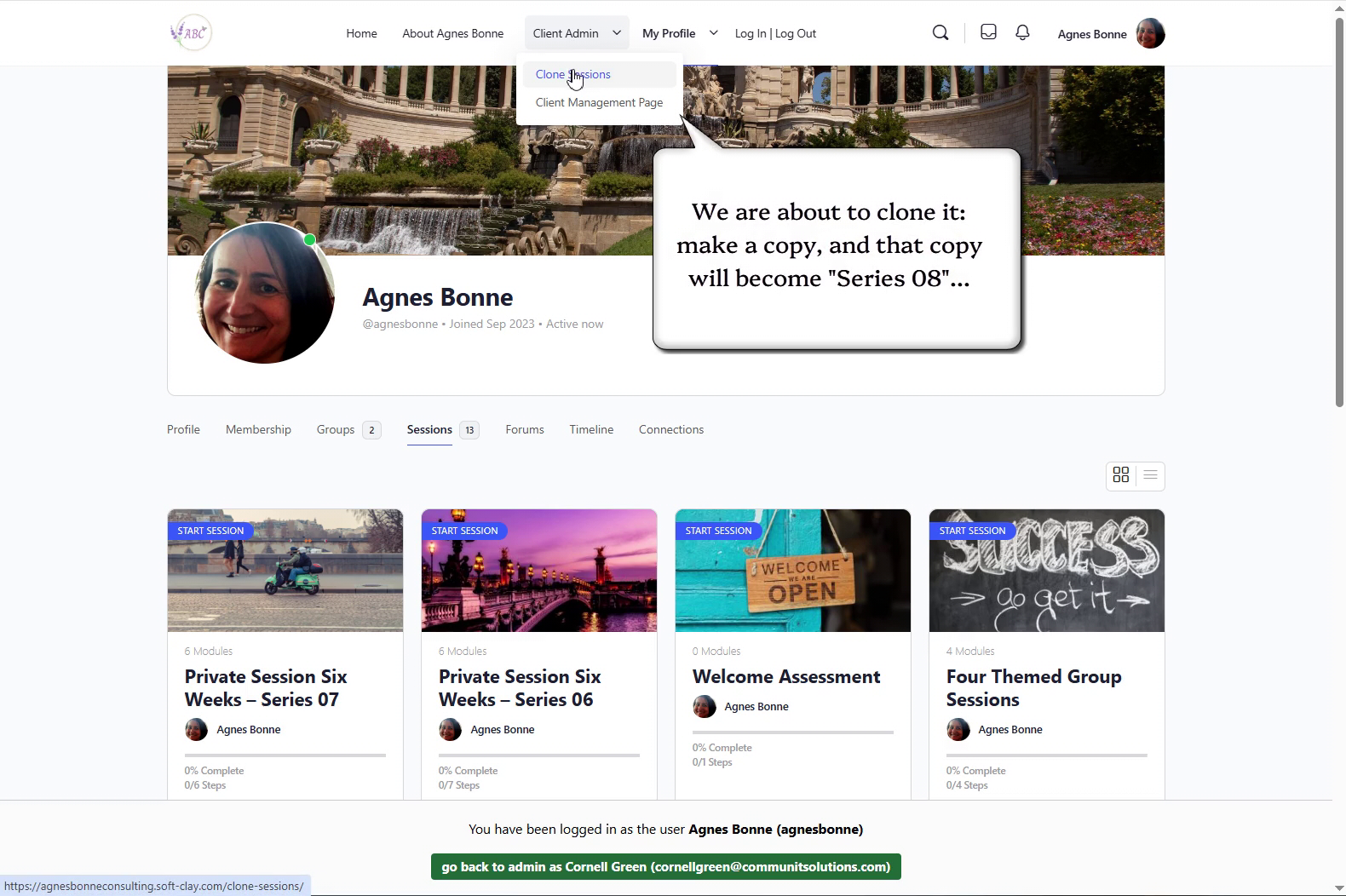Viewport: 1346px width, 896px height.
Task: Switch to grid view layout
Action: click(1121, 475)
